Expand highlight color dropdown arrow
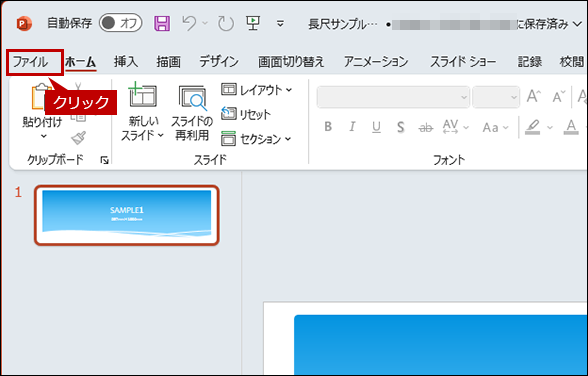 pos(550,127)
